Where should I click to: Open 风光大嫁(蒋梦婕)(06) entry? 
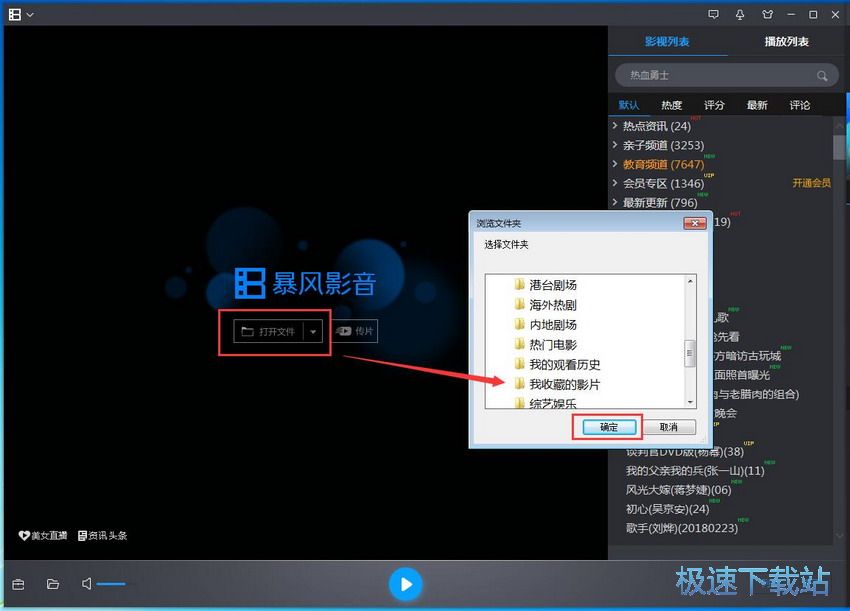[679, 490]
